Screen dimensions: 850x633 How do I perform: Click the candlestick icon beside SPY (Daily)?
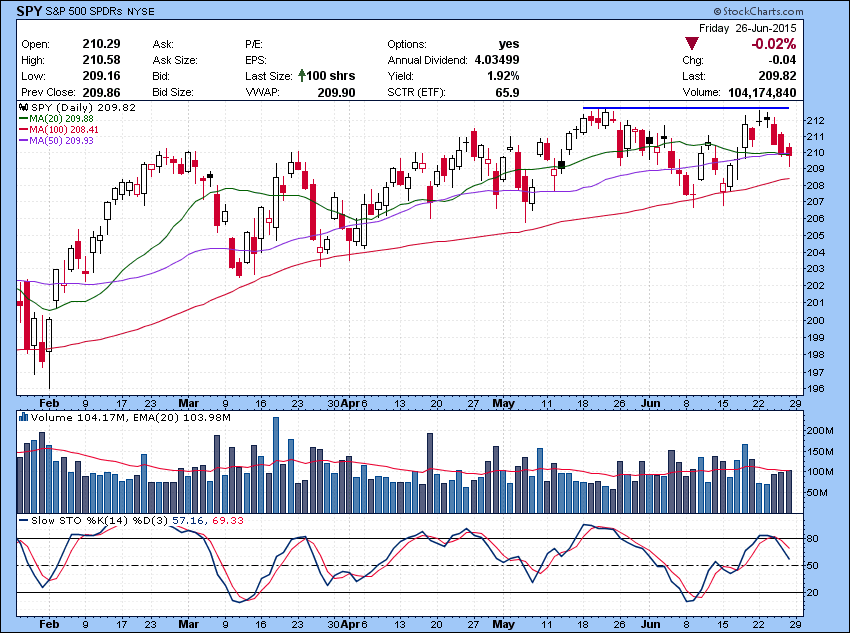(24, 107)
